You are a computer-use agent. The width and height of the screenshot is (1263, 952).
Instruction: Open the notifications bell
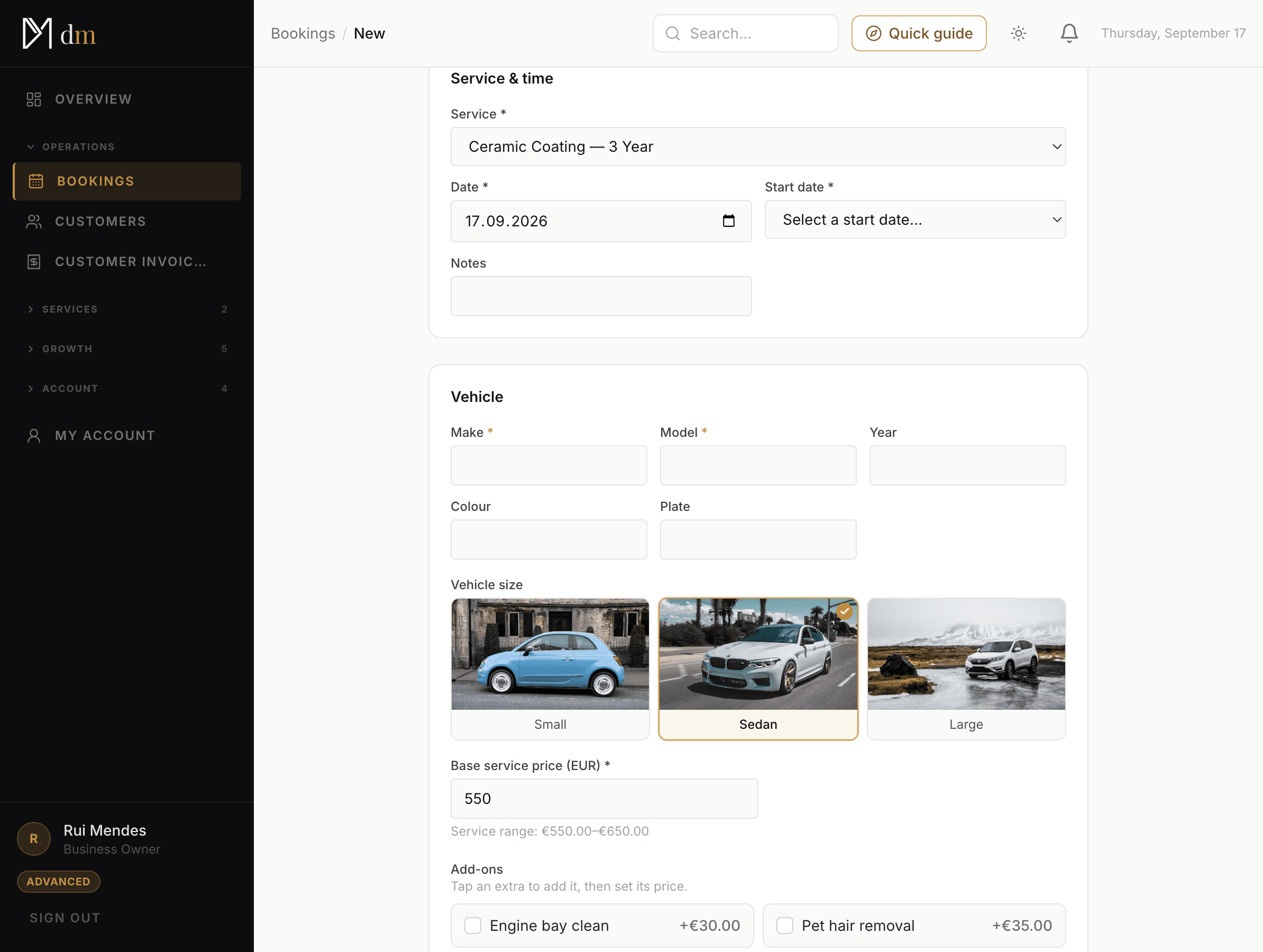[1069, 33]
